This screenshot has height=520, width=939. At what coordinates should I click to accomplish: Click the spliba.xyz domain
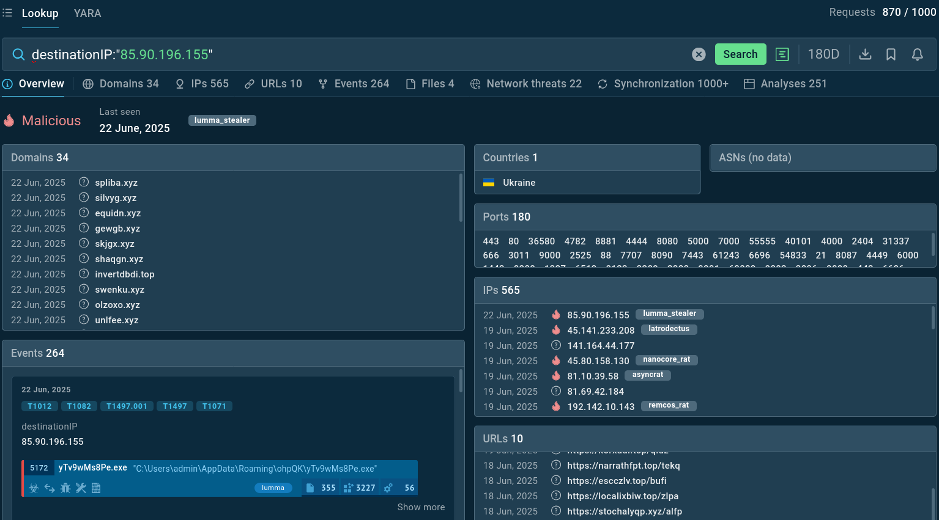click(x=116, y=183)
